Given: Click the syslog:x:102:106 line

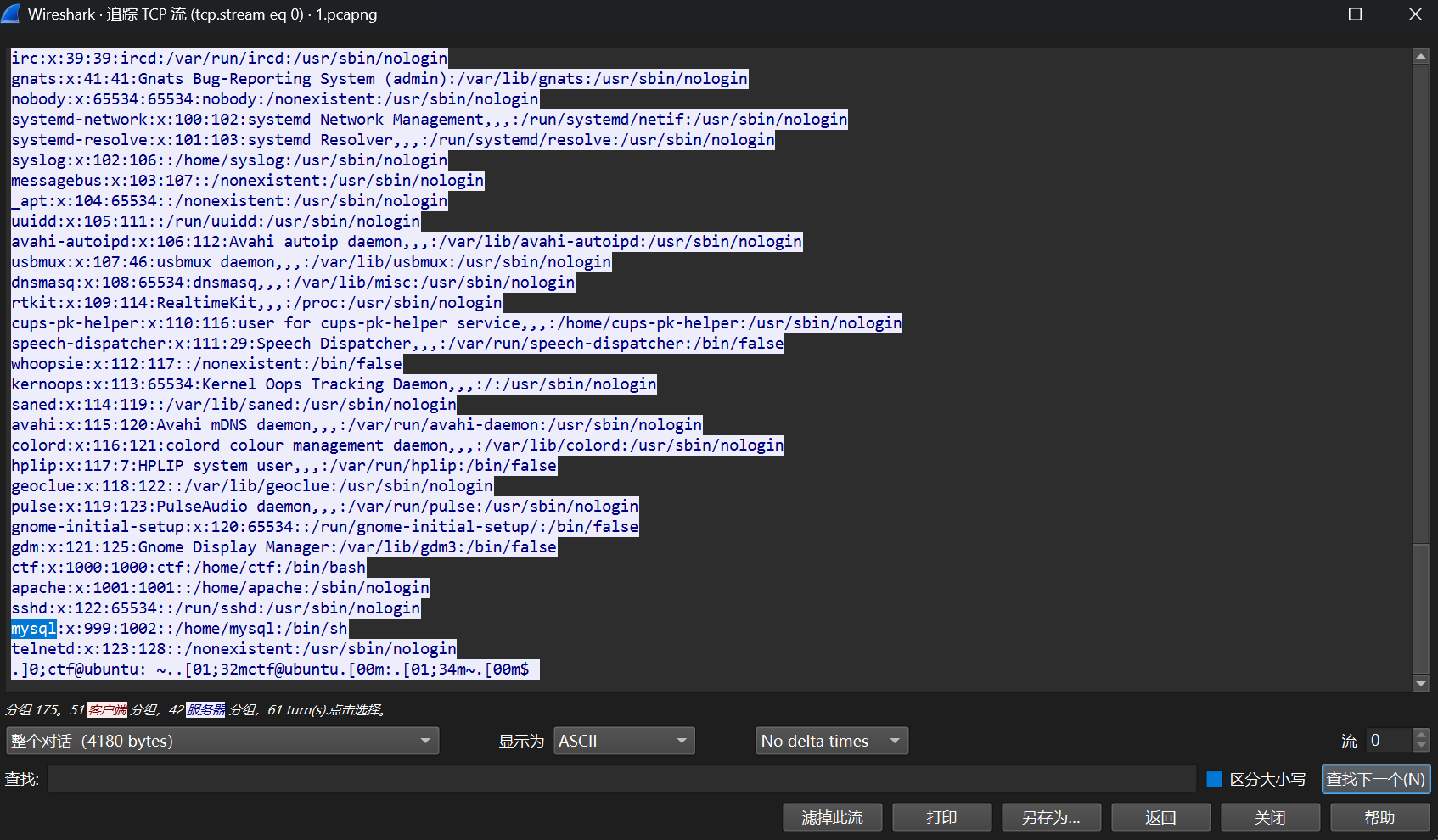Looking at the screenshot, I should 229,160.
